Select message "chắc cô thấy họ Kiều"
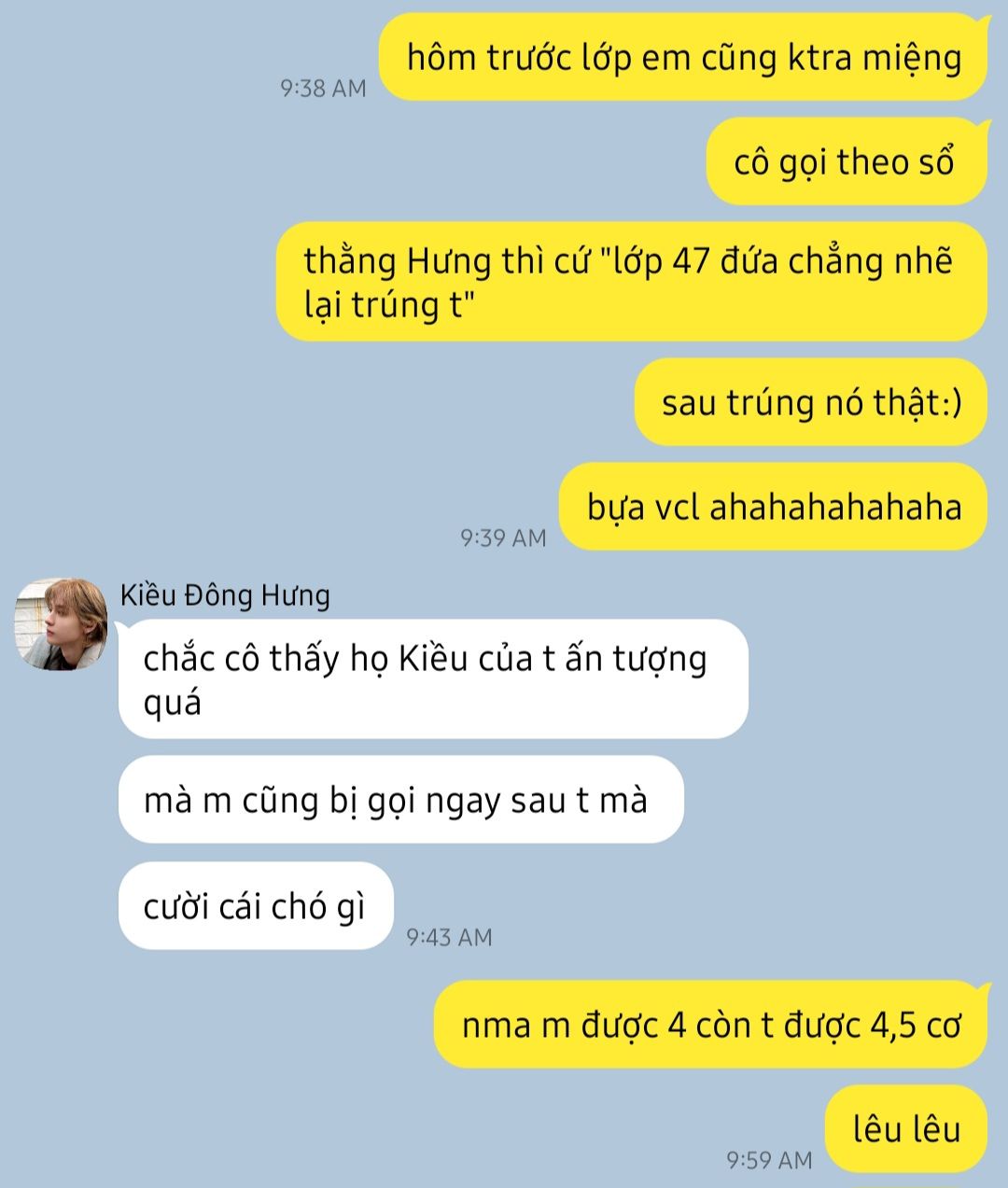Screen dimensions: 1008x1188 pos(433,679)
